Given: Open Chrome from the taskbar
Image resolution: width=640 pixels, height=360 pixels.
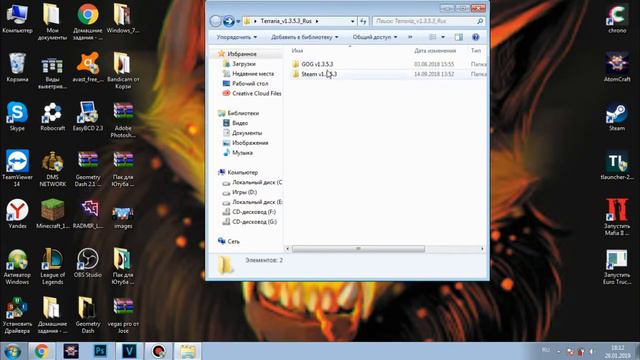Looking at the screenshot, I should pyautogui.click(x=41, y=351).
